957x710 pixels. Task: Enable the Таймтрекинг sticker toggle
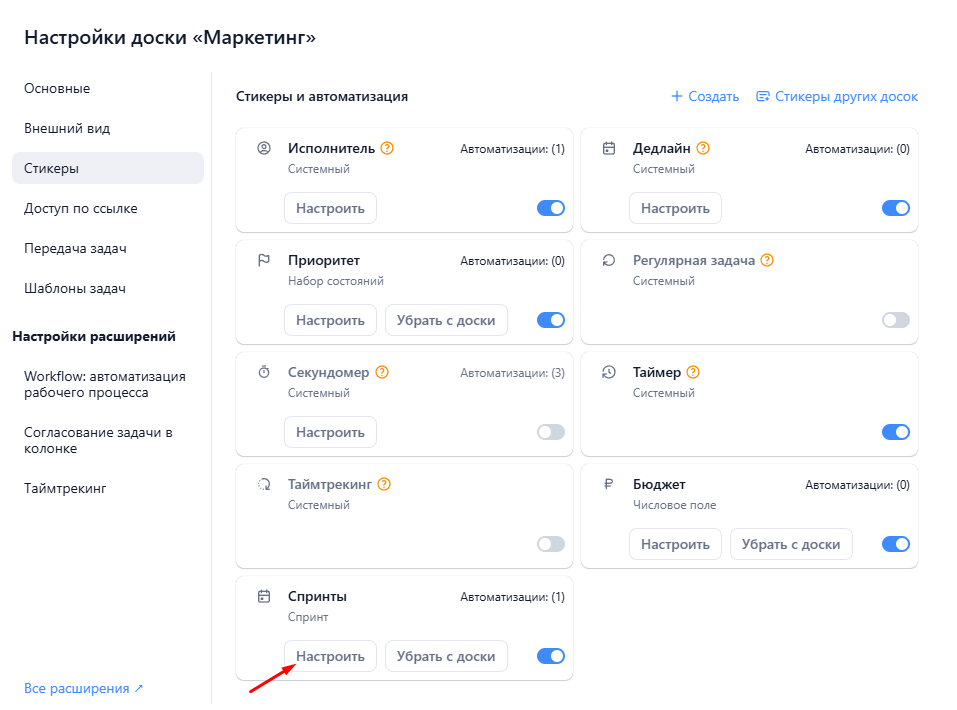(551, 544)
